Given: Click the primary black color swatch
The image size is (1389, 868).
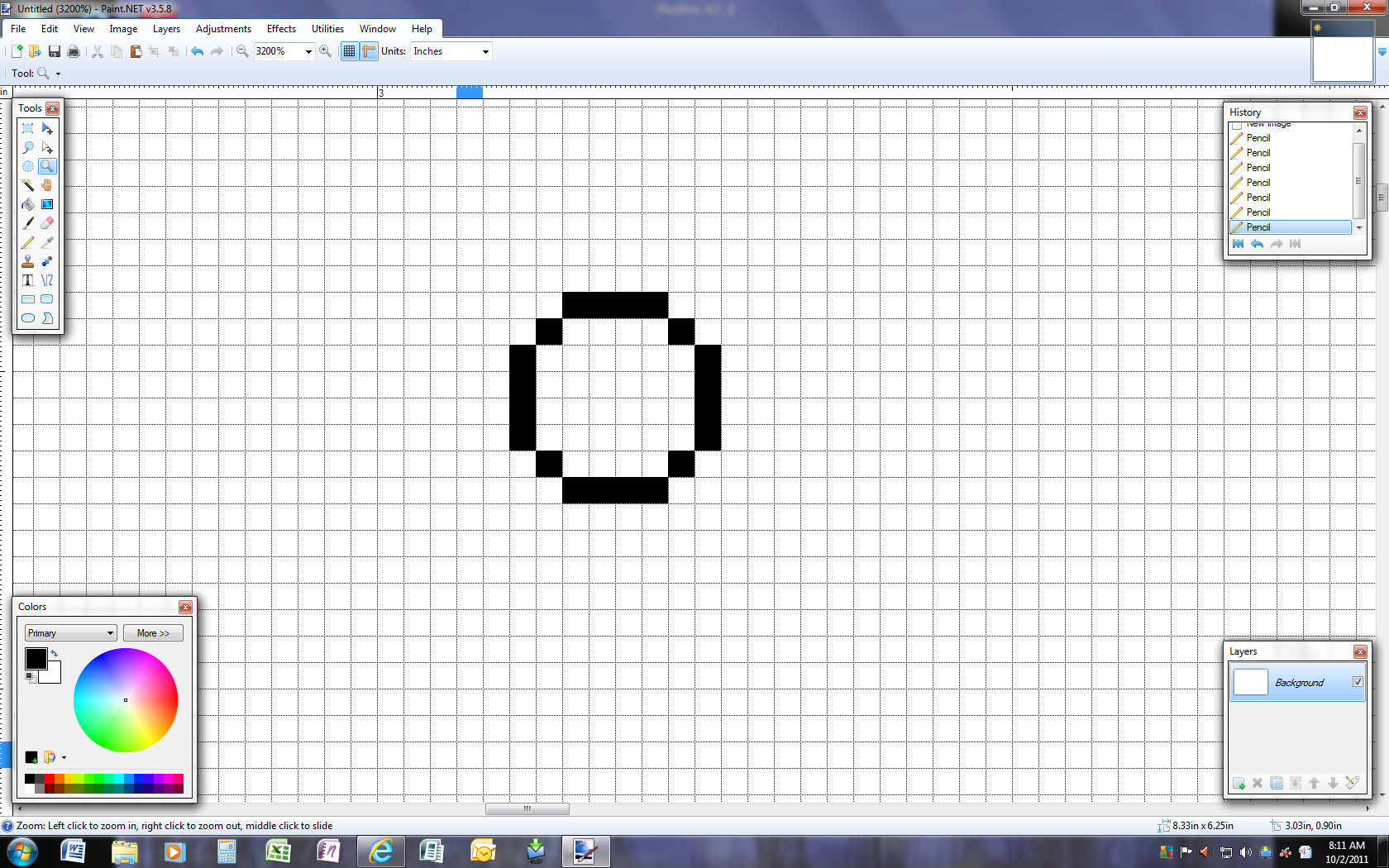Looking at the screenshot, I should (36, 659).
